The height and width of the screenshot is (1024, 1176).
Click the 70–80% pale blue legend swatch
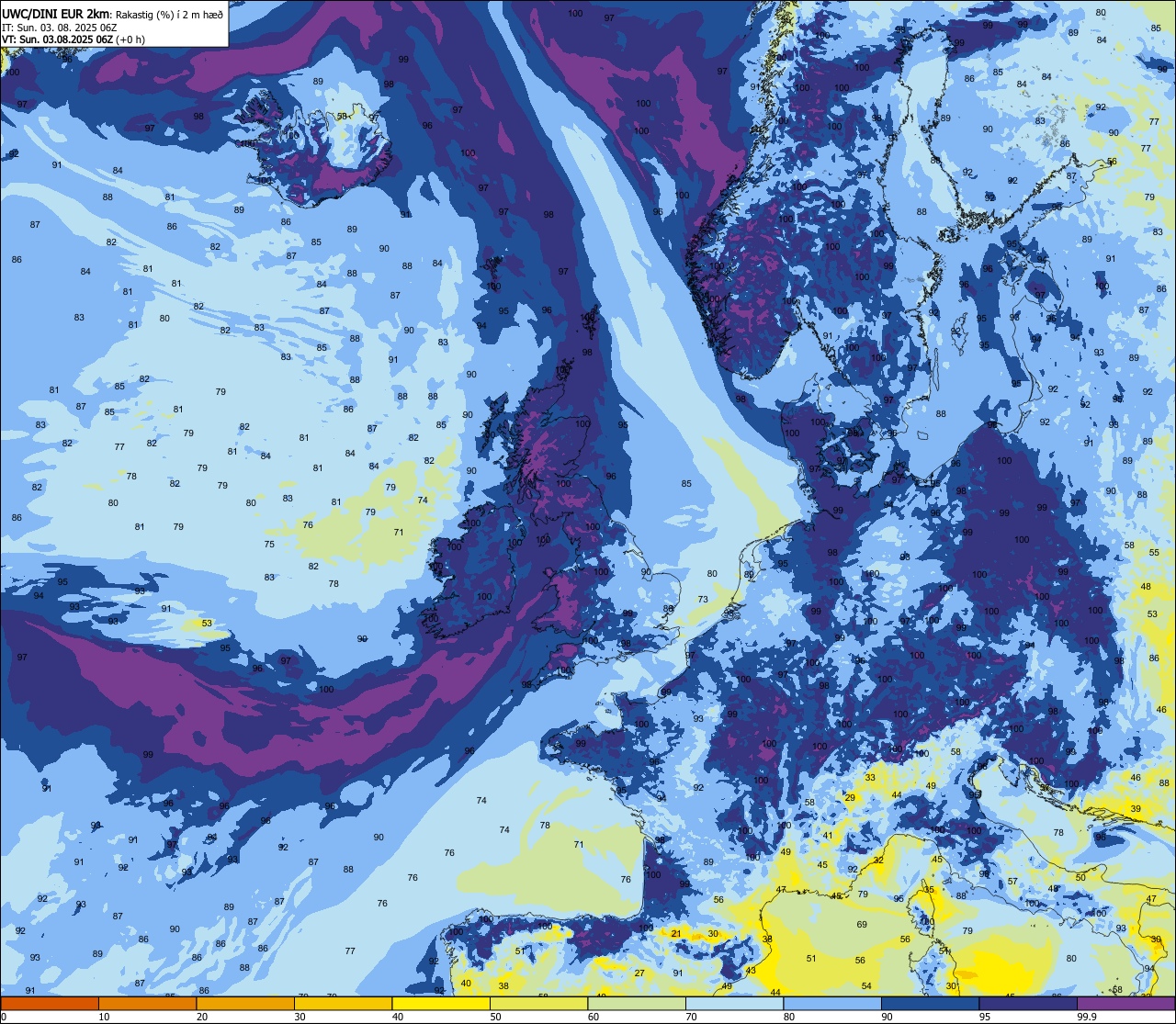pyautogui.click(x=734, y=1003)
